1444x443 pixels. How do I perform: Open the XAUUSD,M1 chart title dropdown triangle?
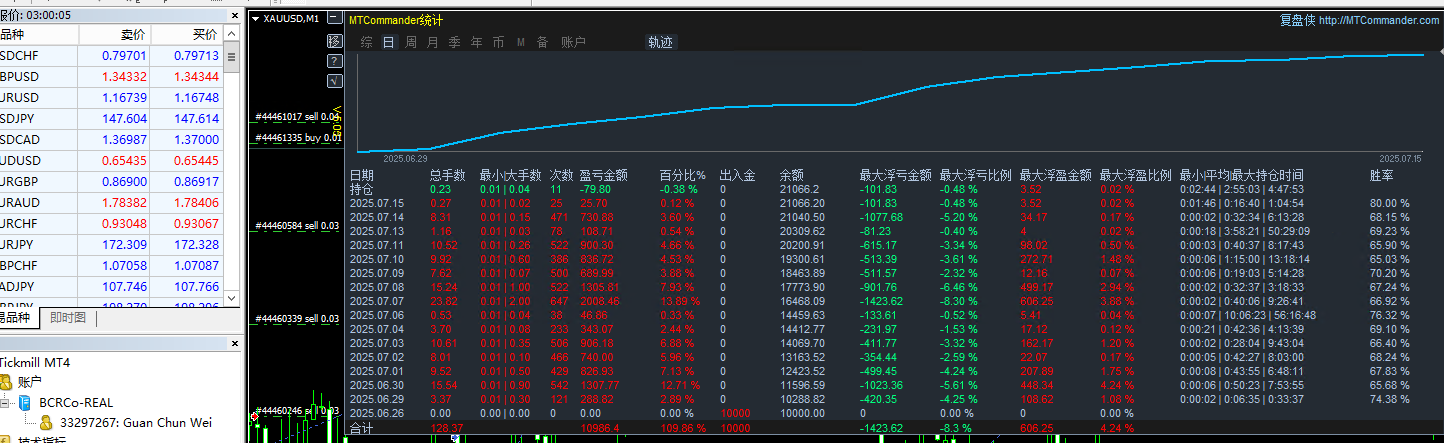pos(256,19)
